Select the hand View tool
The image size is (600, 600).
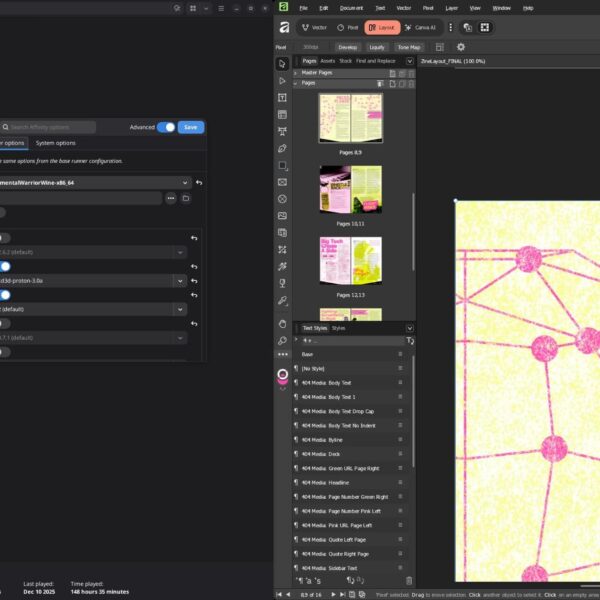pos(283,323)
